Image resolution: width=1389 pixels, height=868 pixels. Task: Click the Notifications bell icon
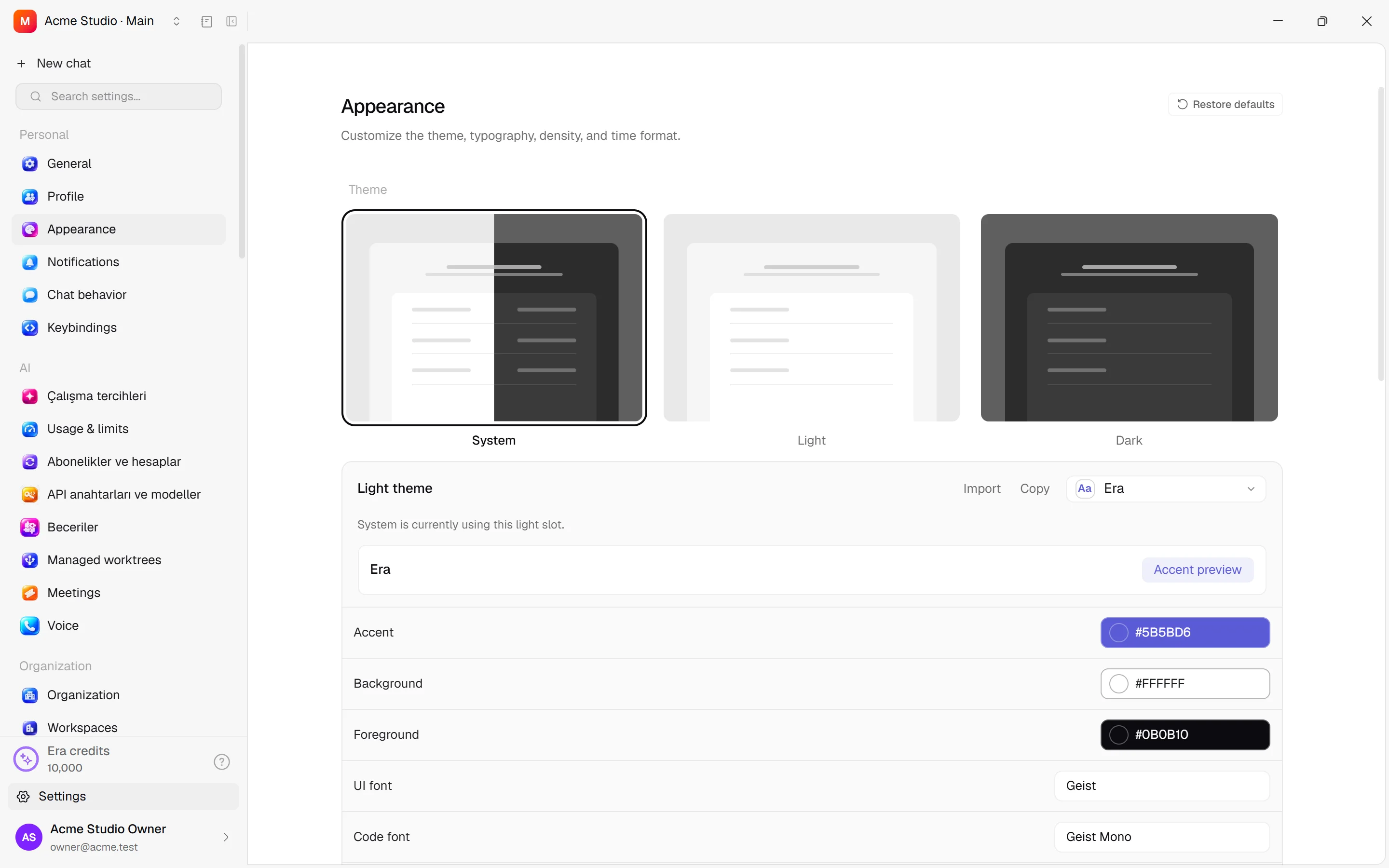tap(30, 262)
